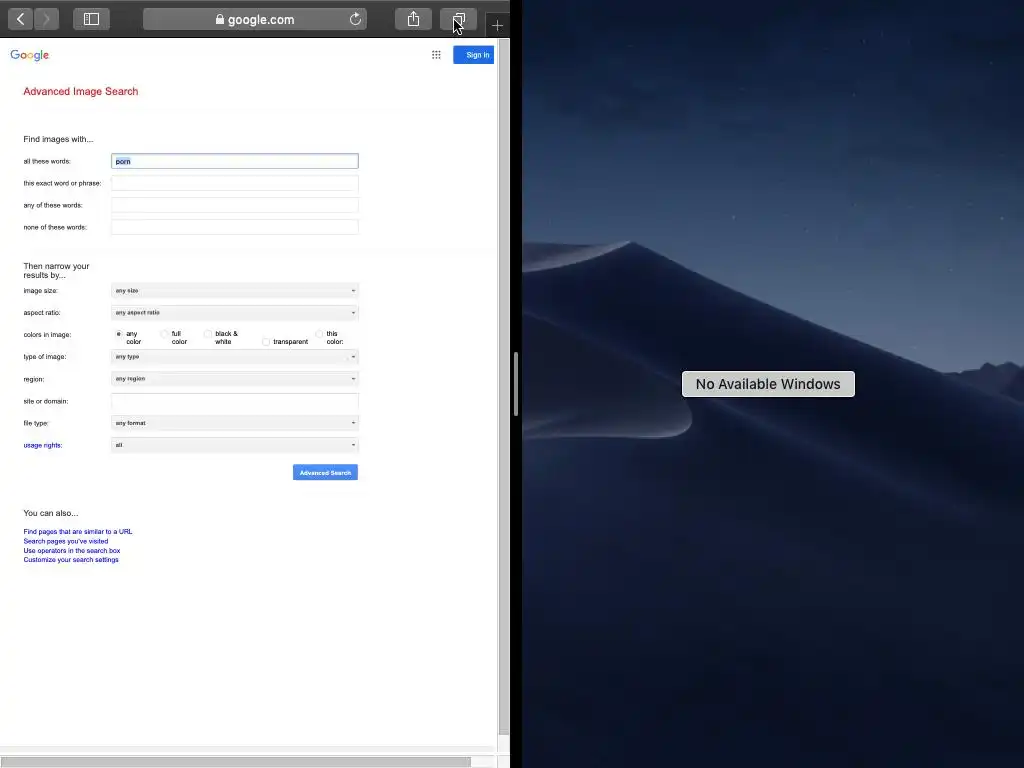Click the Safari forward arrow button
Viewport: 1024px width, 768px height.
pyautogui.click(x=46, y=19)
